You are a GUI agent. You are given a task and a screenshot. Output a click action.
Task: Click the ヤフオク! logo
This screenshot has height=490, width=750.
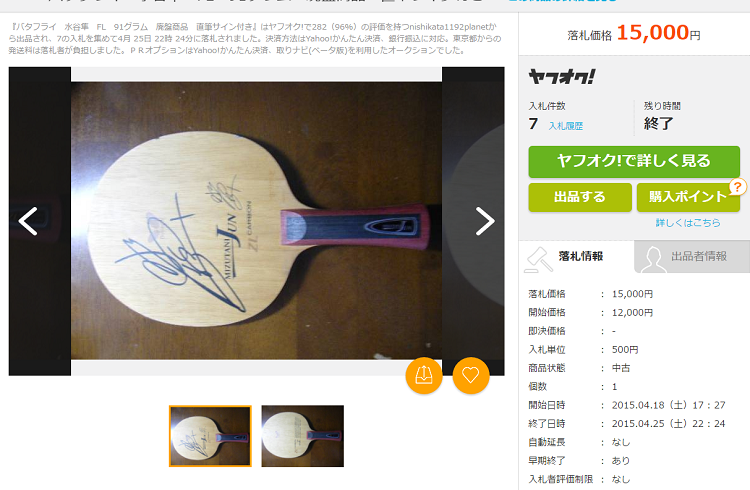click(x=562, y=77)
